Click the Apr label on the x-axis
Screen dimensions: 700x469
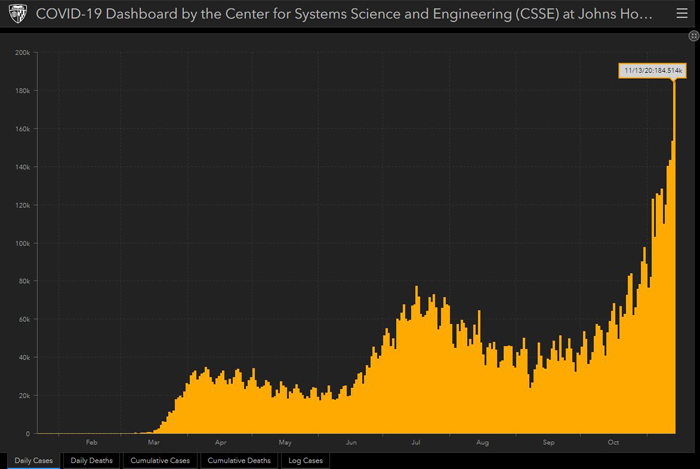tap(221, 442)
